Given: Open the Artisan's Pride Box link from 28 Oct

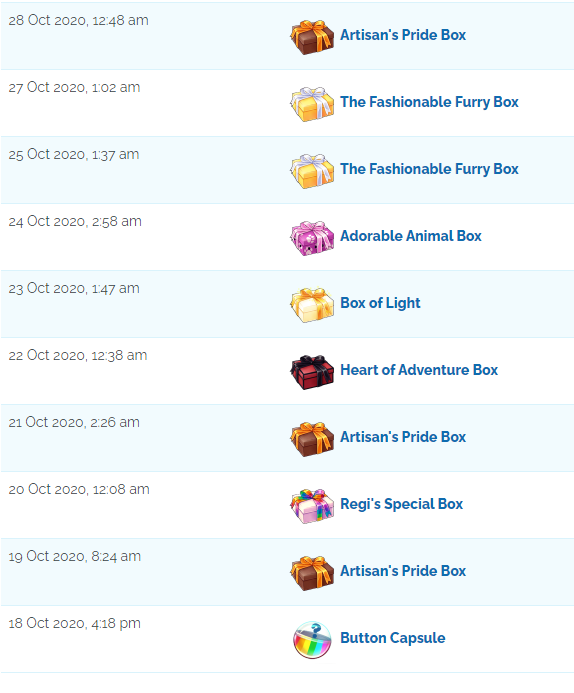Looking at the screenshot, I should (403, 35).
